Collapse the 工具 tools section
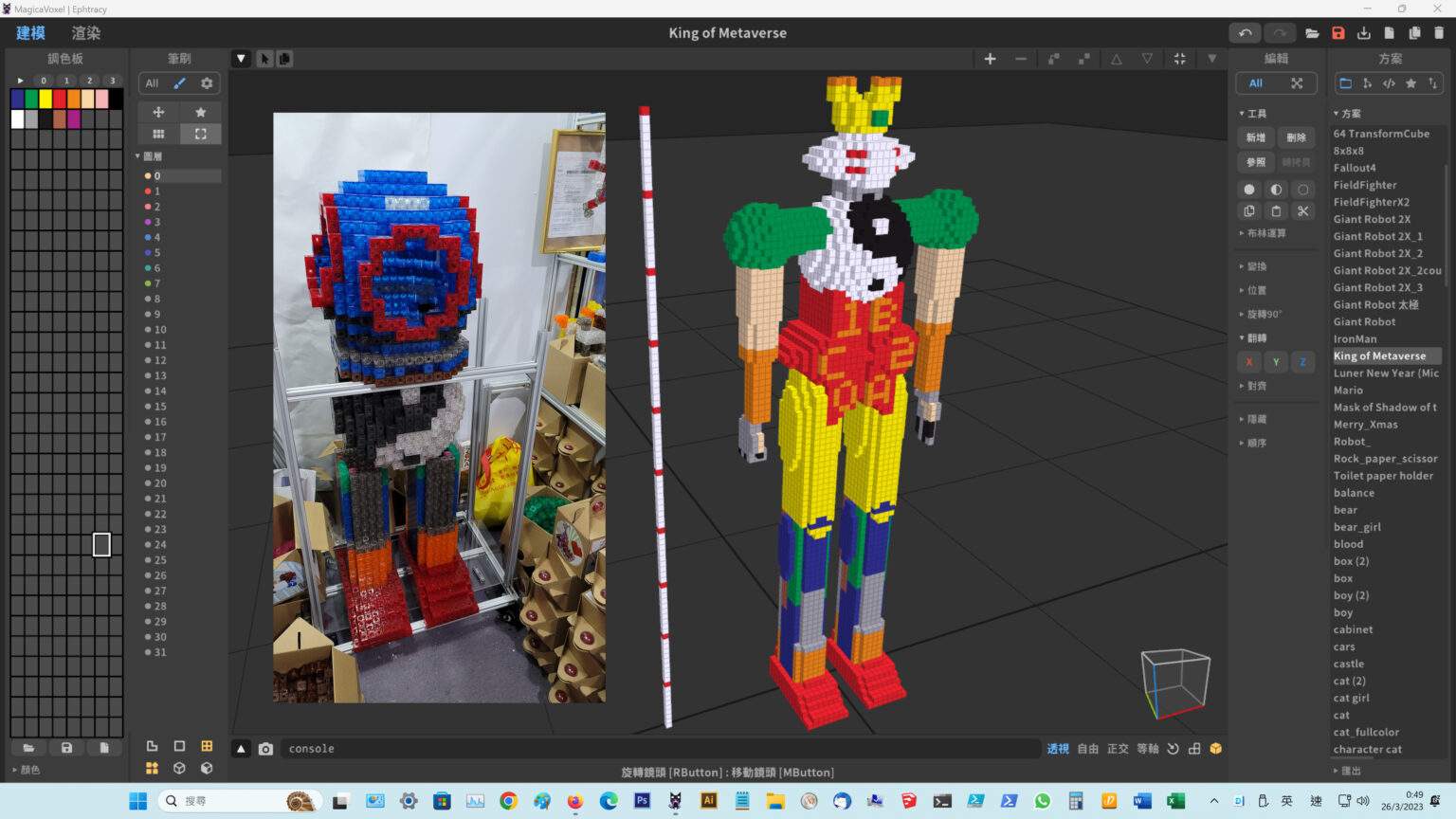This screenshot has width=1456, height=819. coord(1252,114)
